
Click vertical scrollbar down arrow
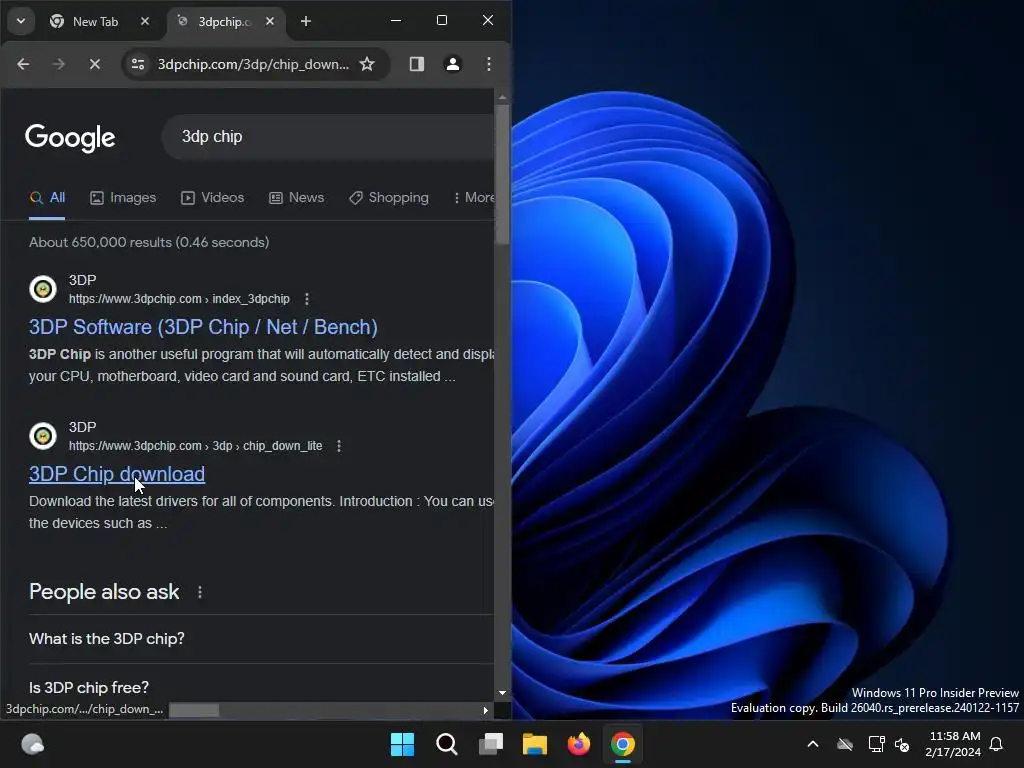point(502,693)
